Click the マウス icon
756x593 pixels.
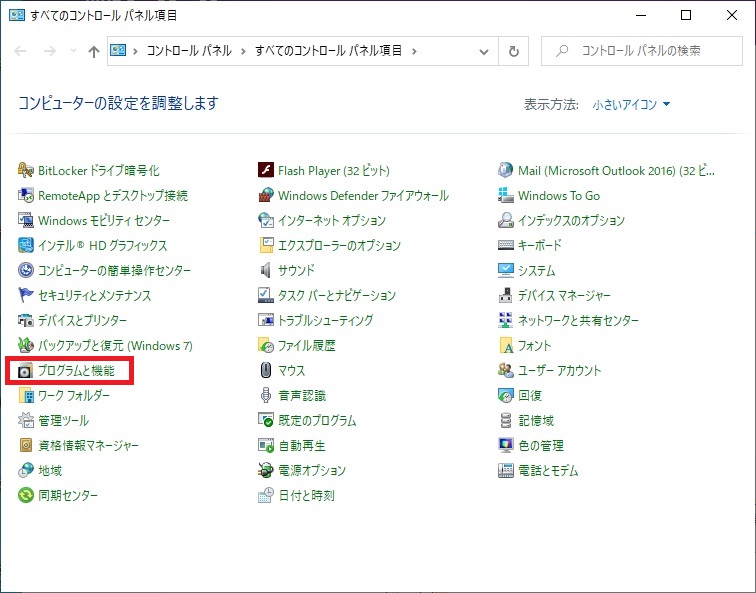[x=266, y=370]
